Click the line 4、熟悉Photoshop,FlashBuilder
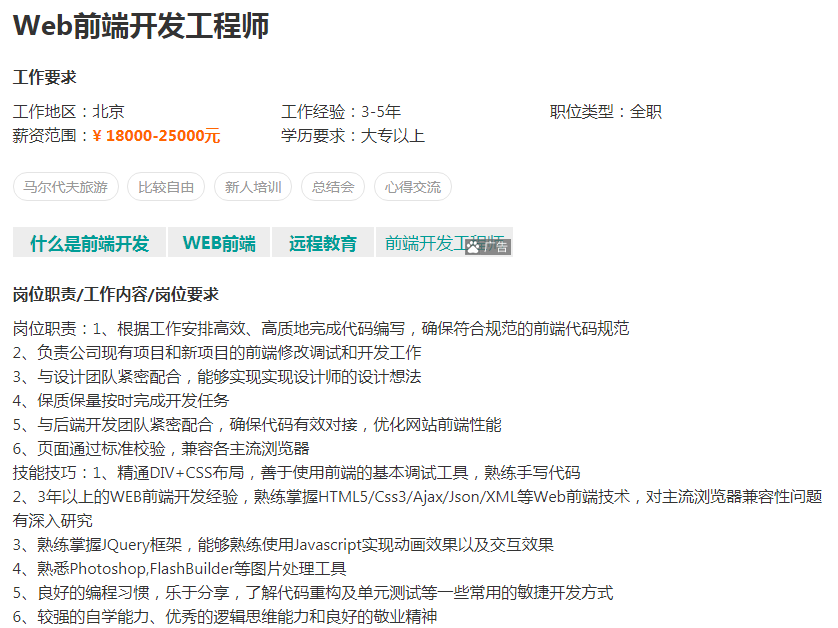Viewport: 838px width, 628px height. coord(180,569)
